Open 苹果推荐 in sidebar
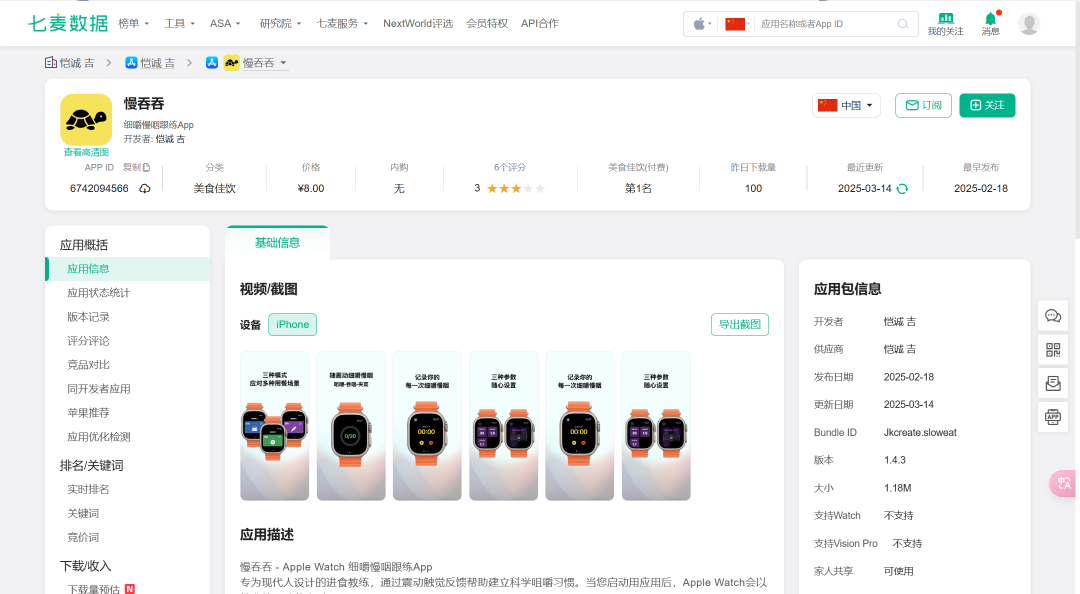Screen dimensions: 1080x594 click(88, 413)
